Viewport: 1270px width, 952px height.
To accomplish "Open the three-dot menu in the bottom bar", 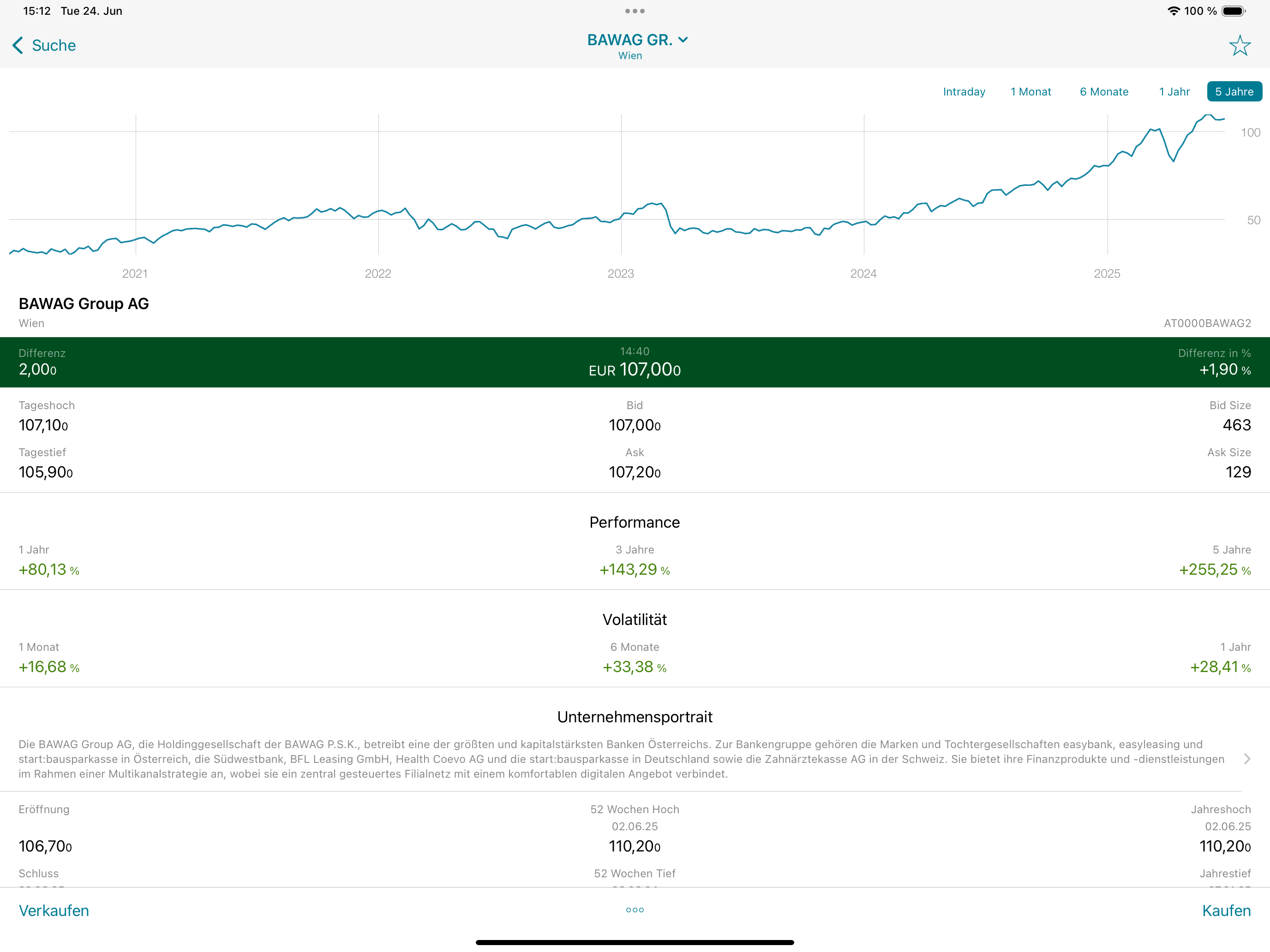I will (635, 910).
